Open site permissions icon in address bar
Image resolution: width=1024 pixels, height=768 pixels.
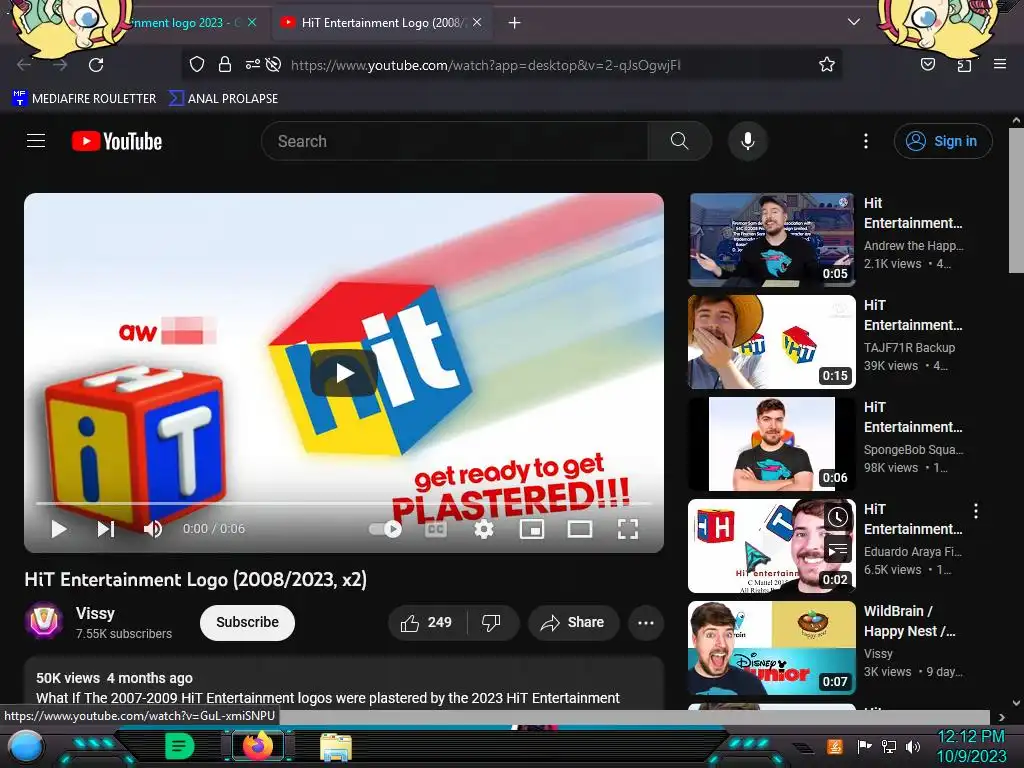pyautogui.click(x=253, y=64)
